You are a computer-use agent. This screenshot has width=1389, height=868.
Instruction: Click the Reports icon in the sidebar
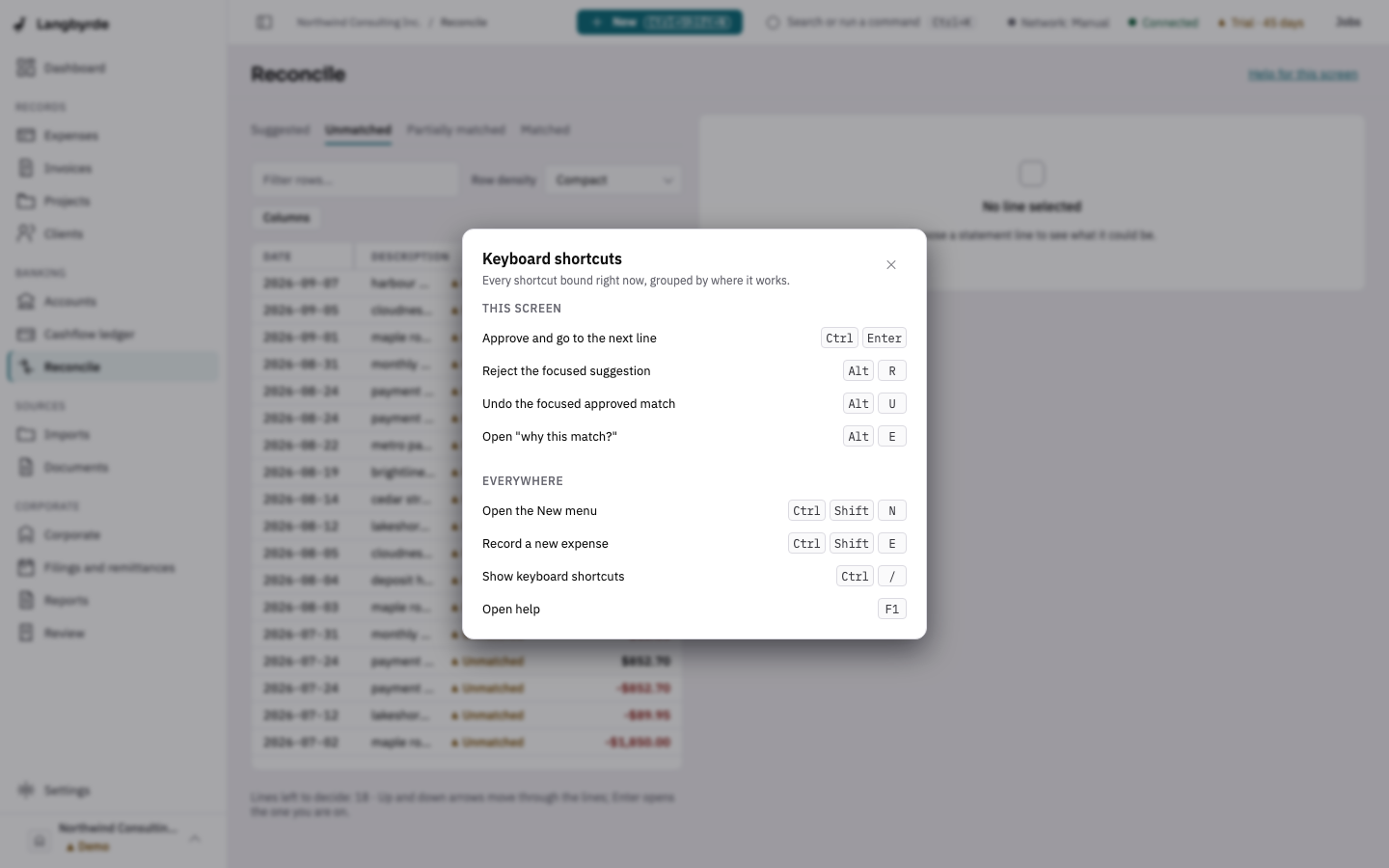(26, 600)
